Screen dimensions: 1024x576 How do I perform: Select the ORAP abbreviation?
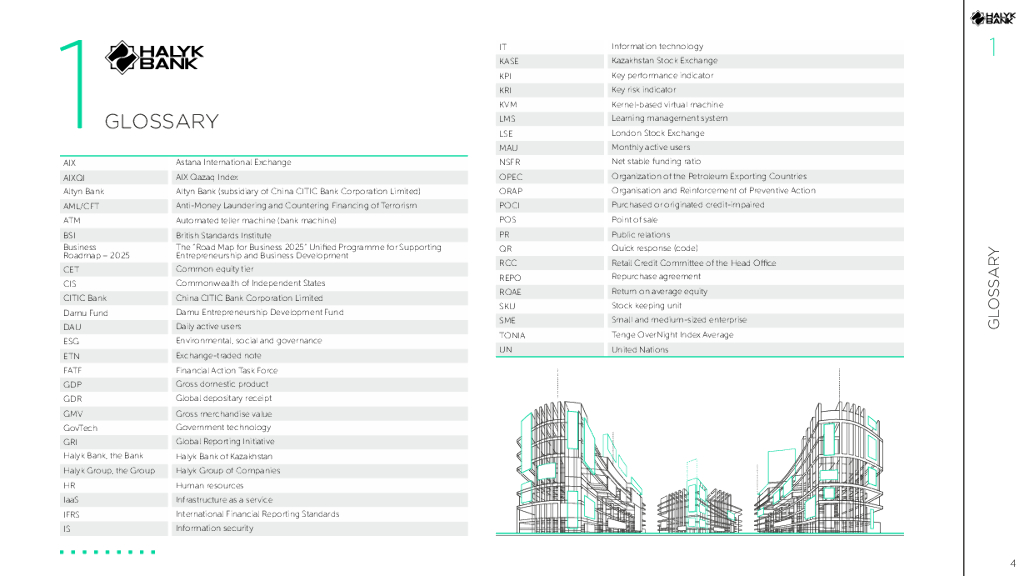511,191
